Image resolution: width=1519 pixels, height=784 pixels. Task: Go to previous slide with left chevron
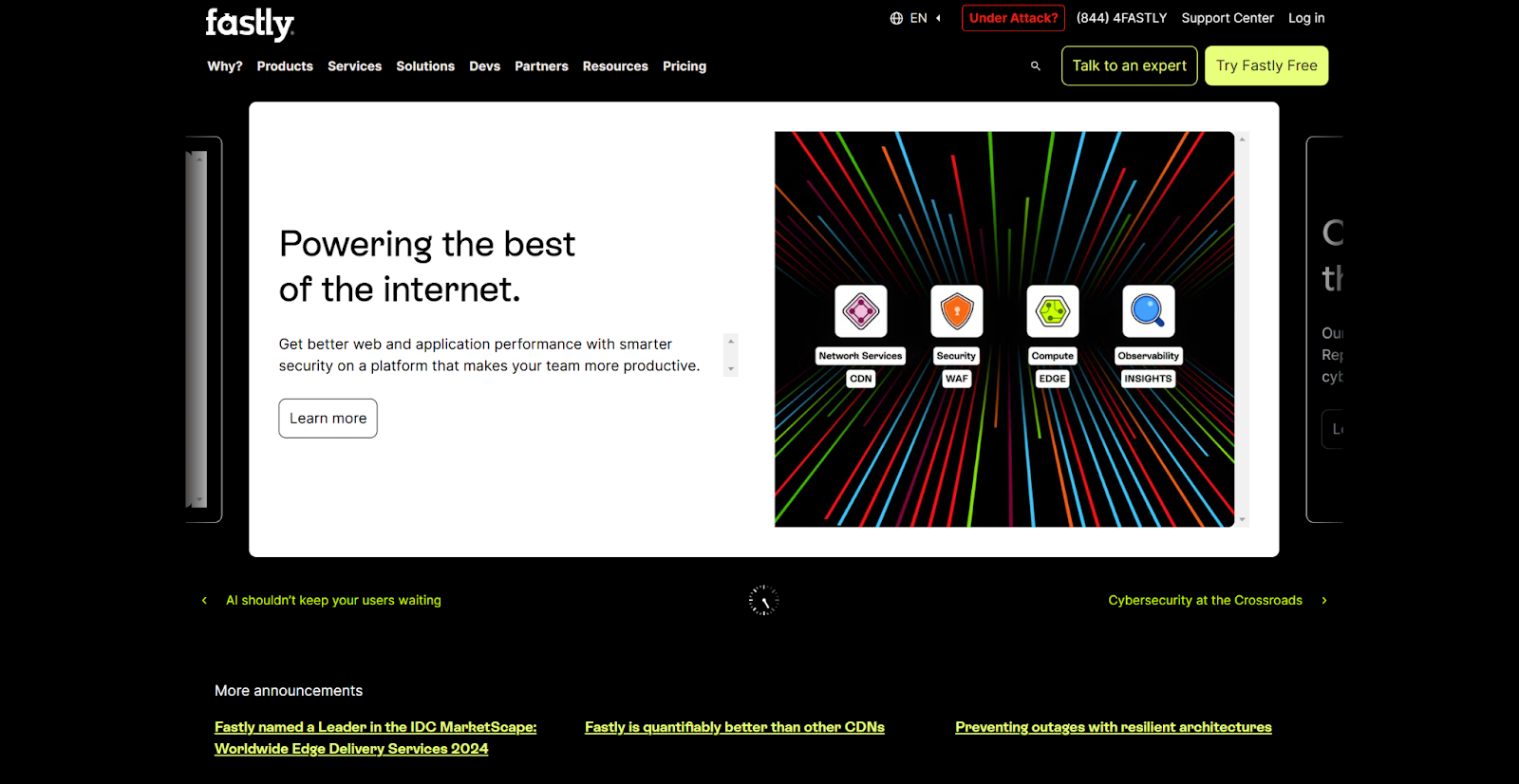[x=204, y=601]
